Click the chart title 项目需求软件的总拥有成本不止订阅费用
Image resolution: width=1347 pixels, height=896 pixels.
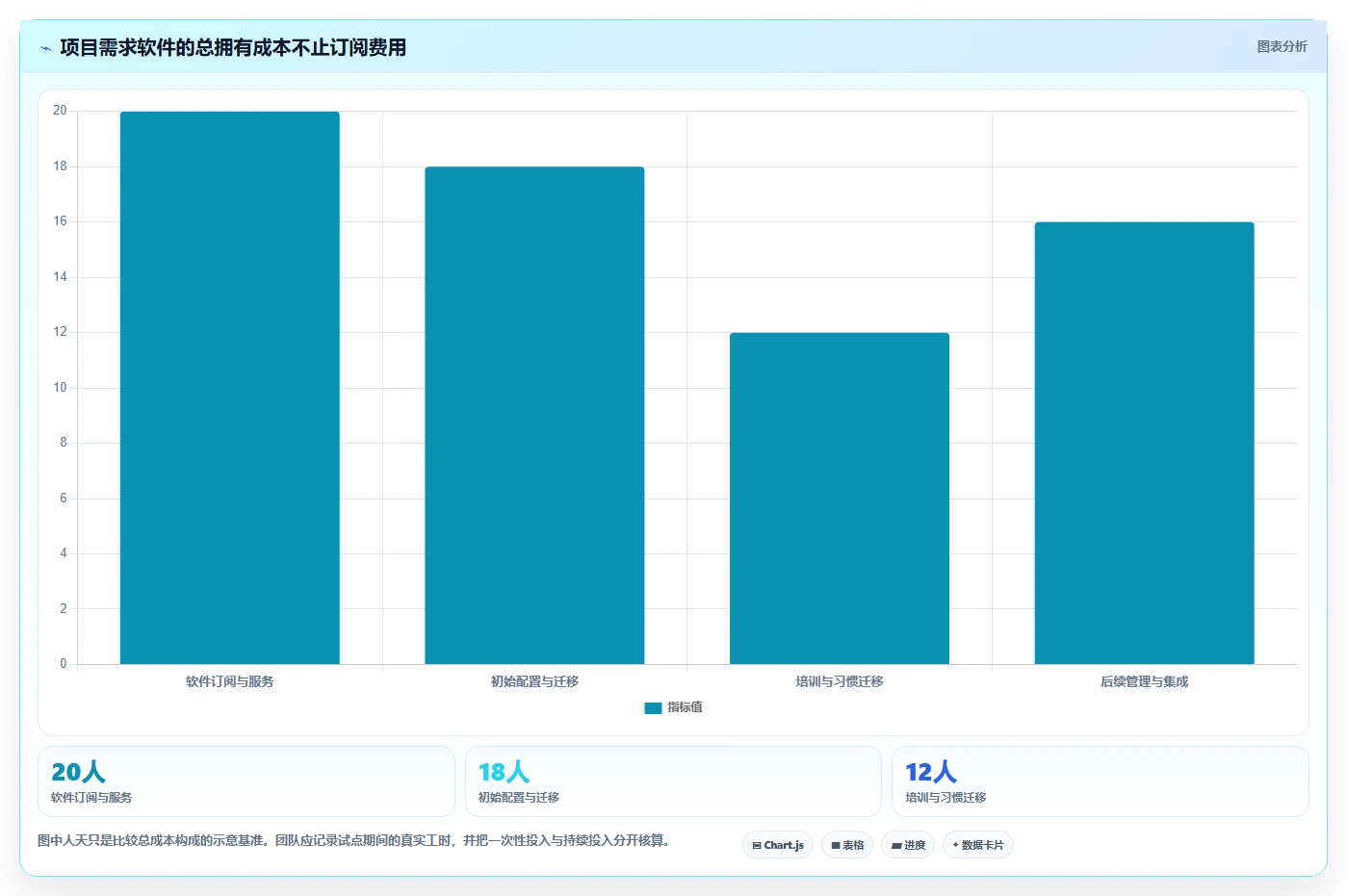[233, 47]
